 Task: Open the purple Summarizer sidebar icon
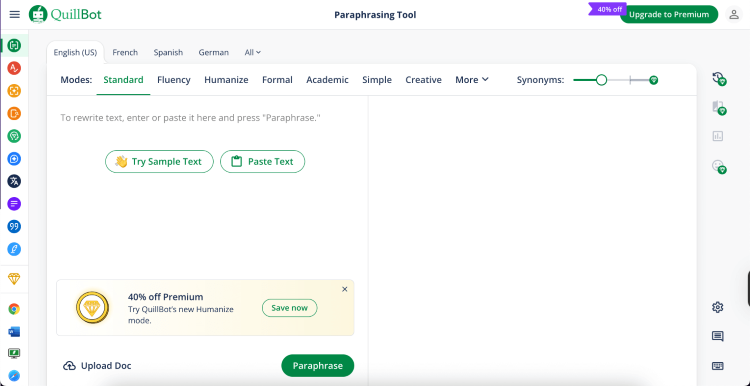(14, 204)
